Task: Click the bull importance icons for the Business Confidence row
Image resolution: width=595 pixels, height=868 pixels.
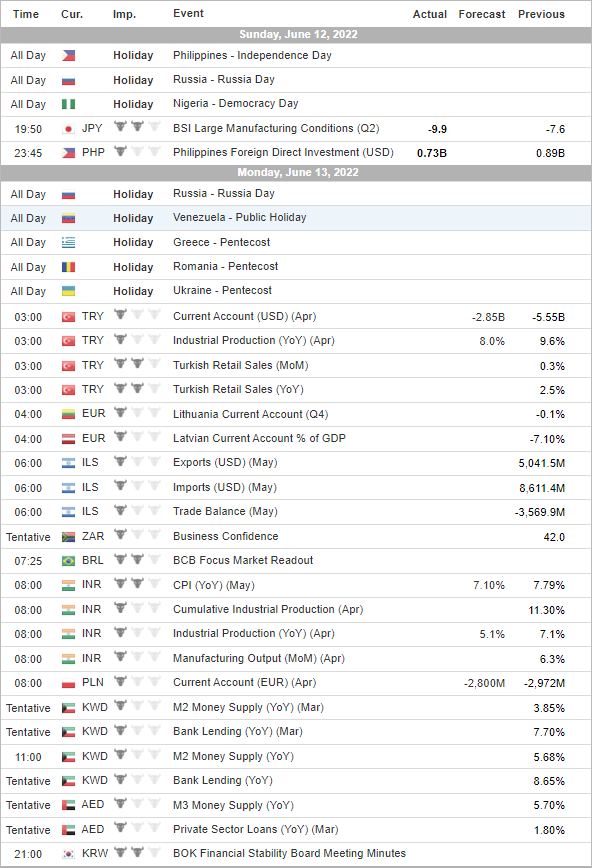Action: pos(137,534)
